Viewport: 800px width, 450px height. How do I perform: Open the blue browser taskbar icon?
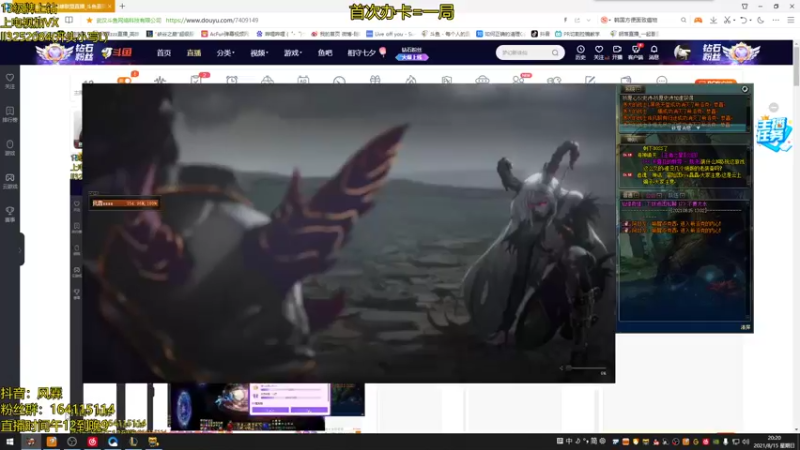pos(113,442)
